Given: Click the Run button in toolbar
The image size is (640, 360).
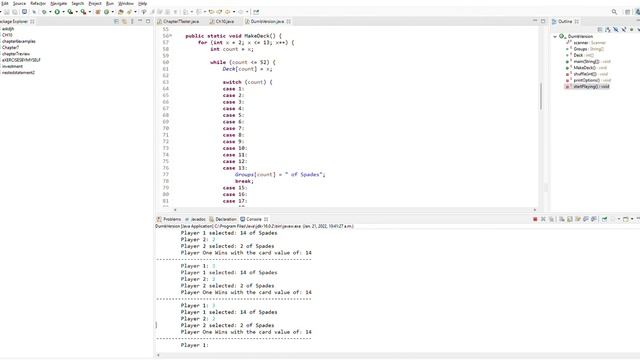Looking at the screenshot, I should tap(57, 12).
